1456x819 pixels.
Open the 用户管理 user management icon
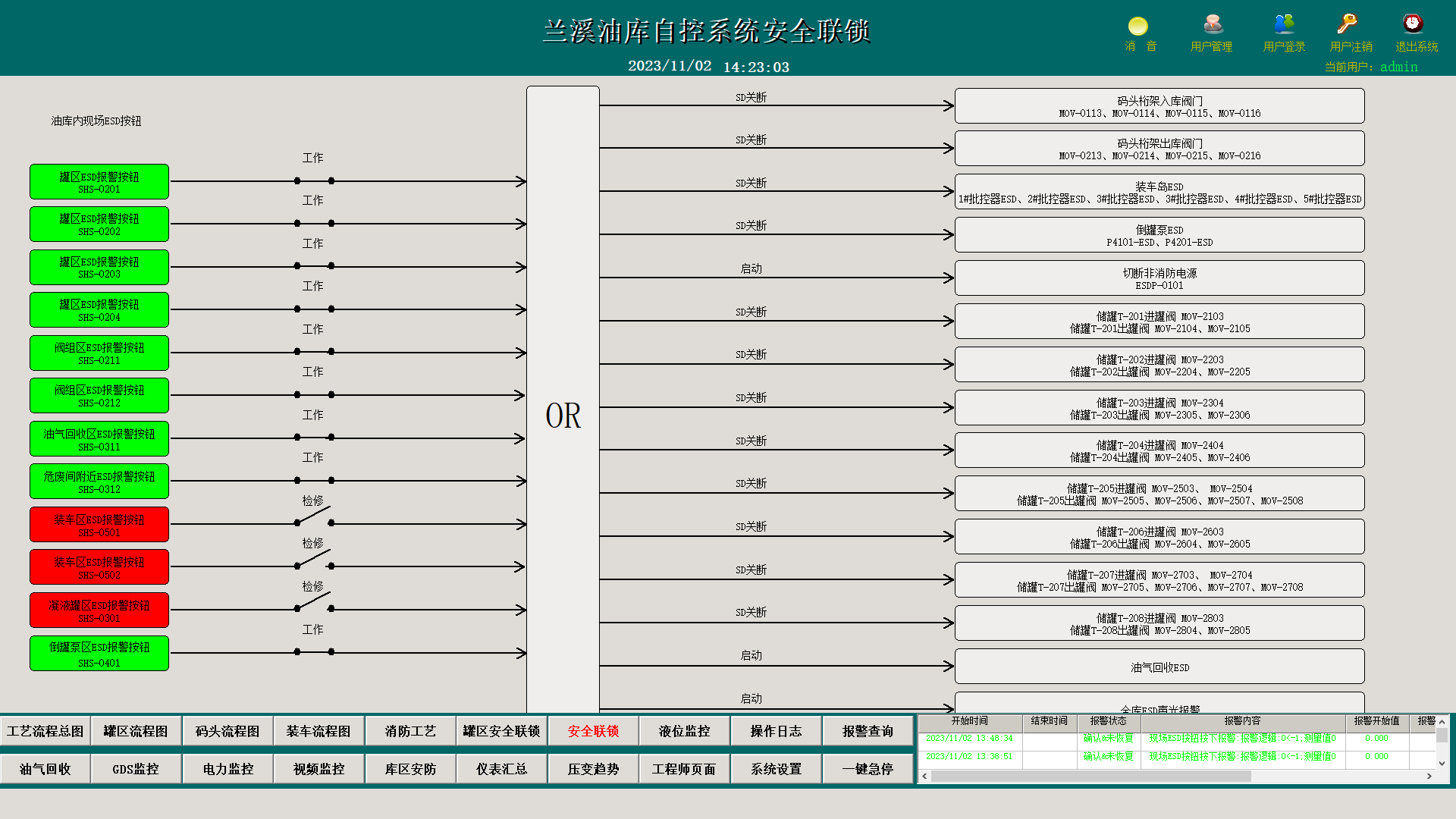1212,25
